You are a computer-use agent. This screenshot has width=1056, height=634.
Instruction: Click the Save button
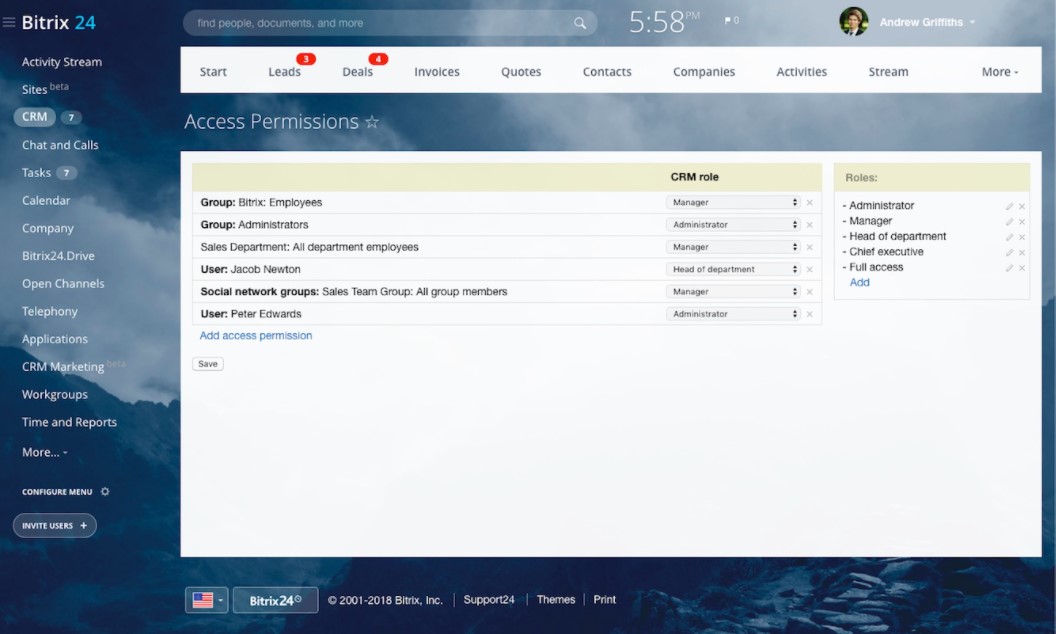(x=207, y=363)
